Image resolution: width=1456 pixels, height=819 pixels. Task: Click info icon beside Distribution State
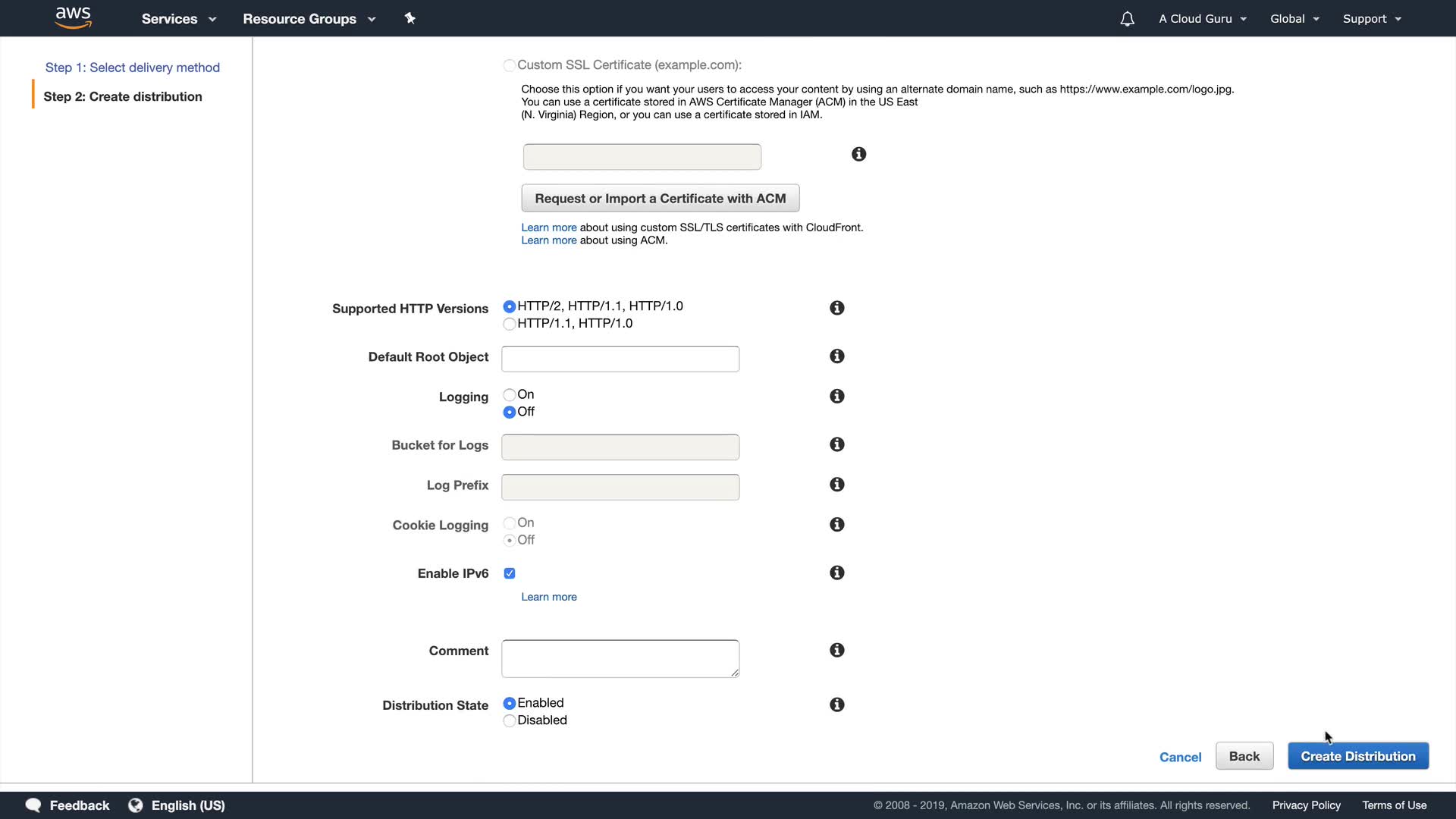[x=836, y=705]
